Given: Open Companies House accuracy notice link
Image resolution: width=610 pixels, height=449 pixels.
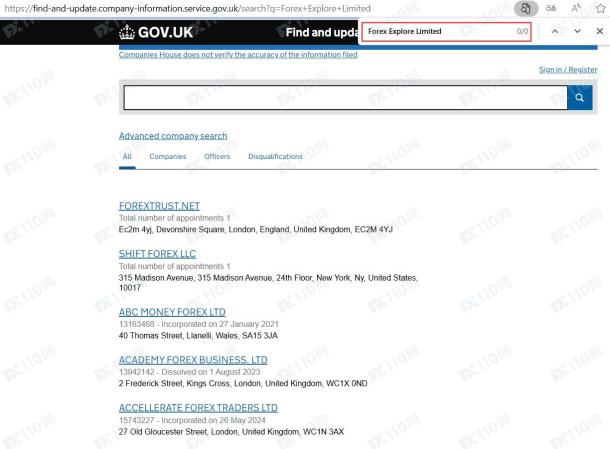Looking at the screenshot, I should tap(238, 55).
